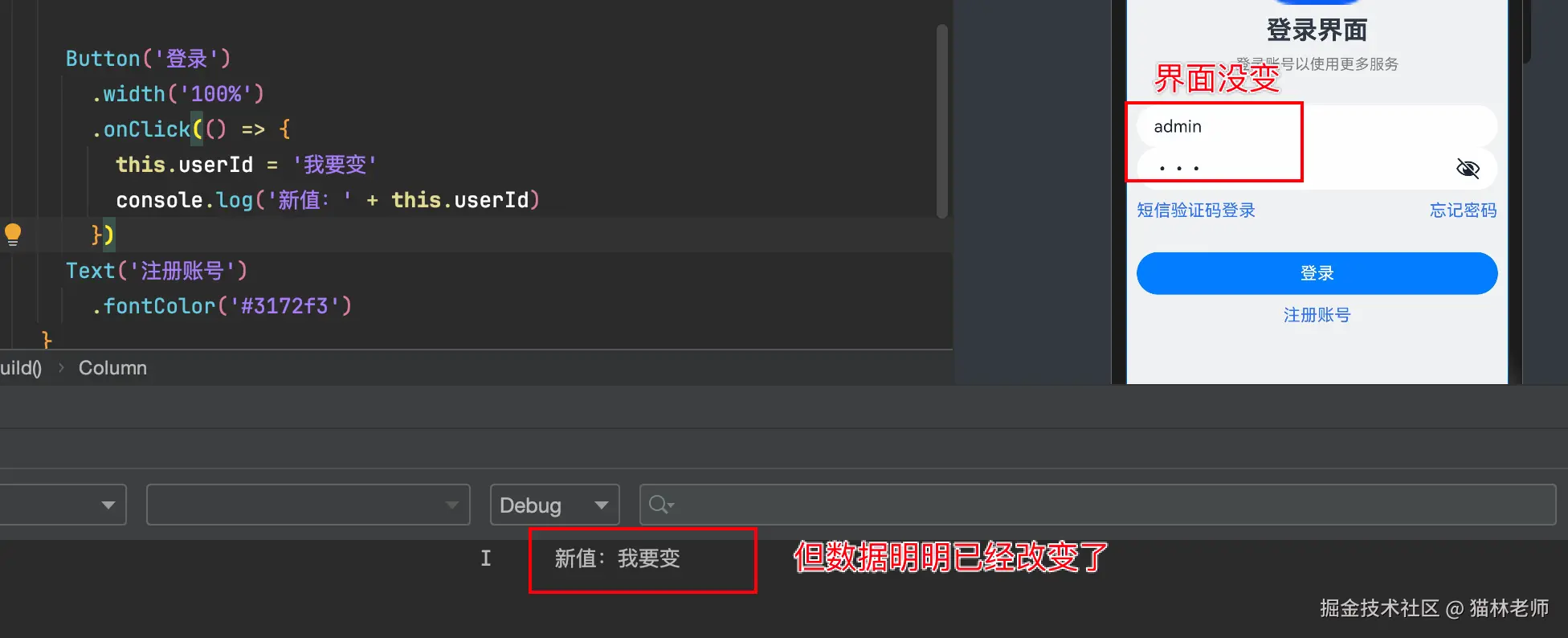Click the code editor vertical scrollbar
This screenshot has height=638, width=1568.
click(942, 121)
